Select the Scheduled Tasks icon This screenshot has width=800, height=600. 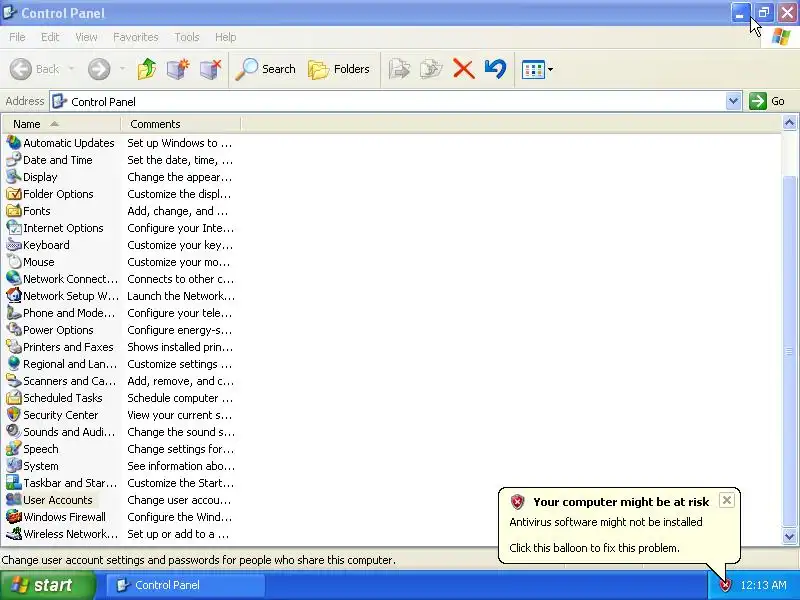tap(14, 398)
